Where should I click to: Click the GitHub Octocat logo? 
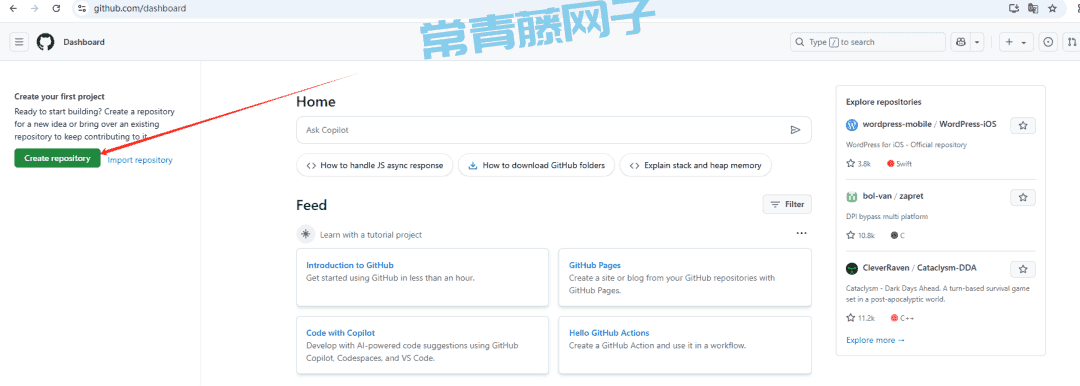pos(45,42)
